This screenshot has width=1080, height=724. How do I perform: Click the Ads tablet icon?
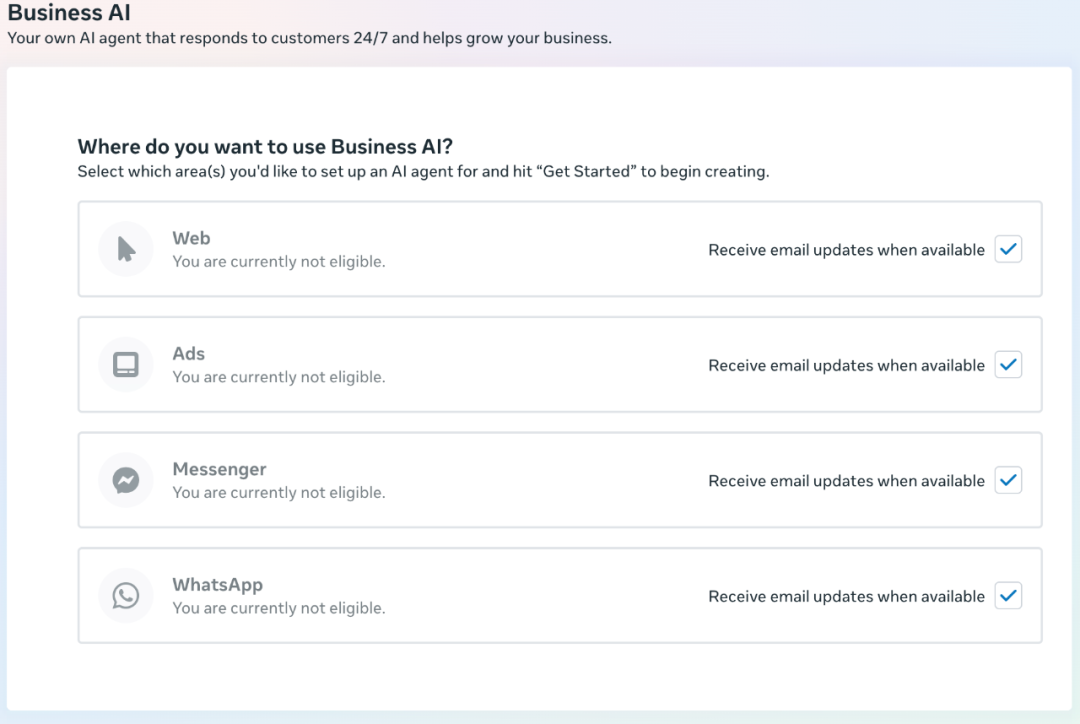(126, 365)
